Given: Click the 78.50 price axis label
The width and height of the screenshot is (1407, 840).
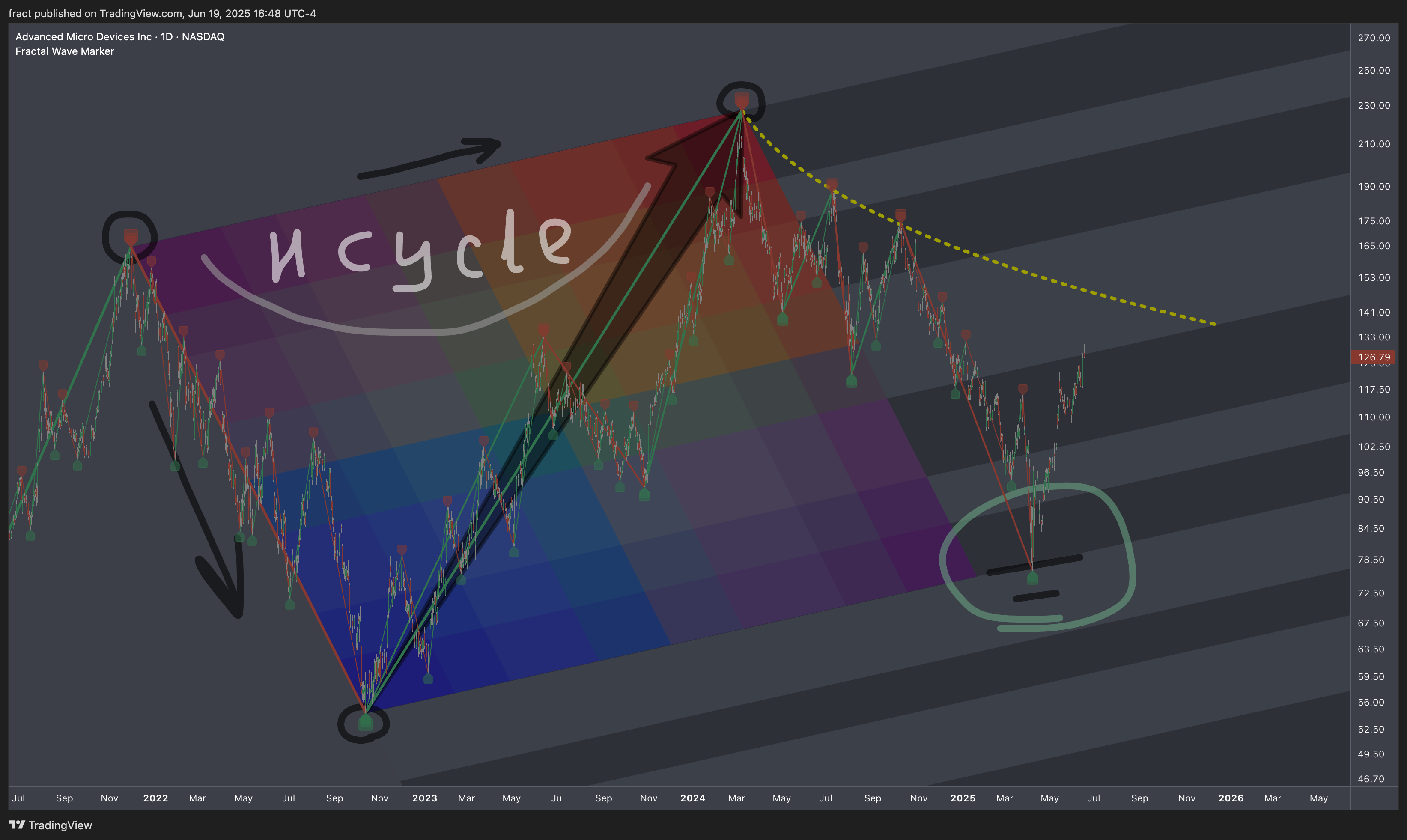Looking at the screenshot, I should [x=1371, y=559].
